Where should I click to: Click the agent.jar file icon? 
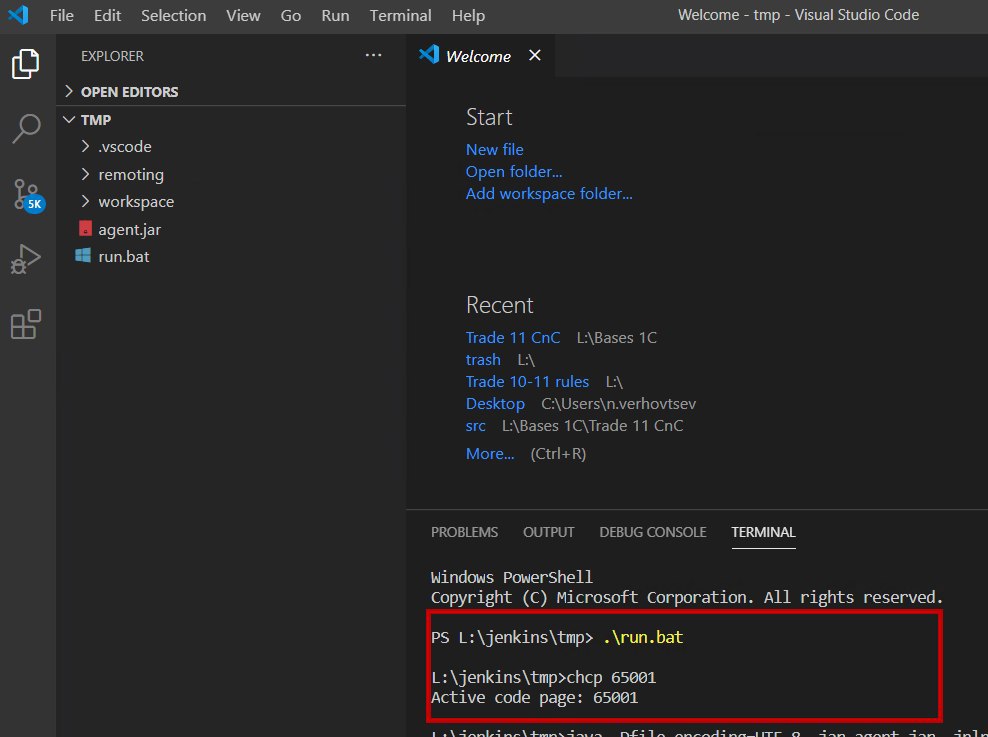[85, 229]
